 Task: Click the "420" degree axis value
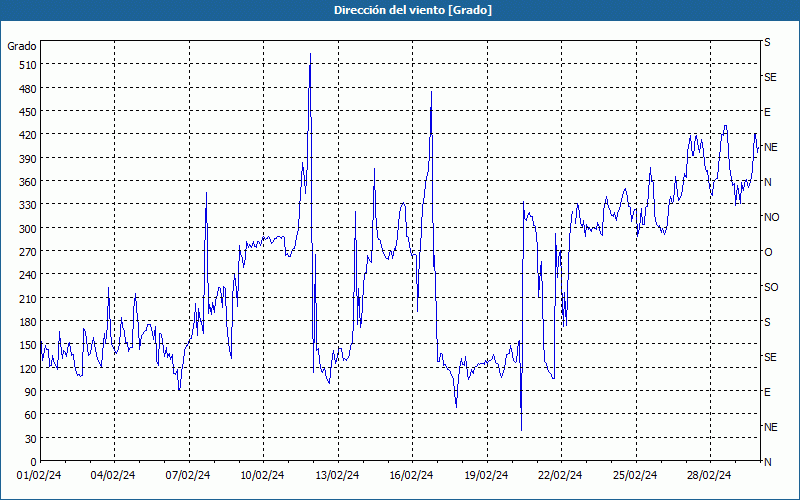pyautogui.click(x=28, y=135)
